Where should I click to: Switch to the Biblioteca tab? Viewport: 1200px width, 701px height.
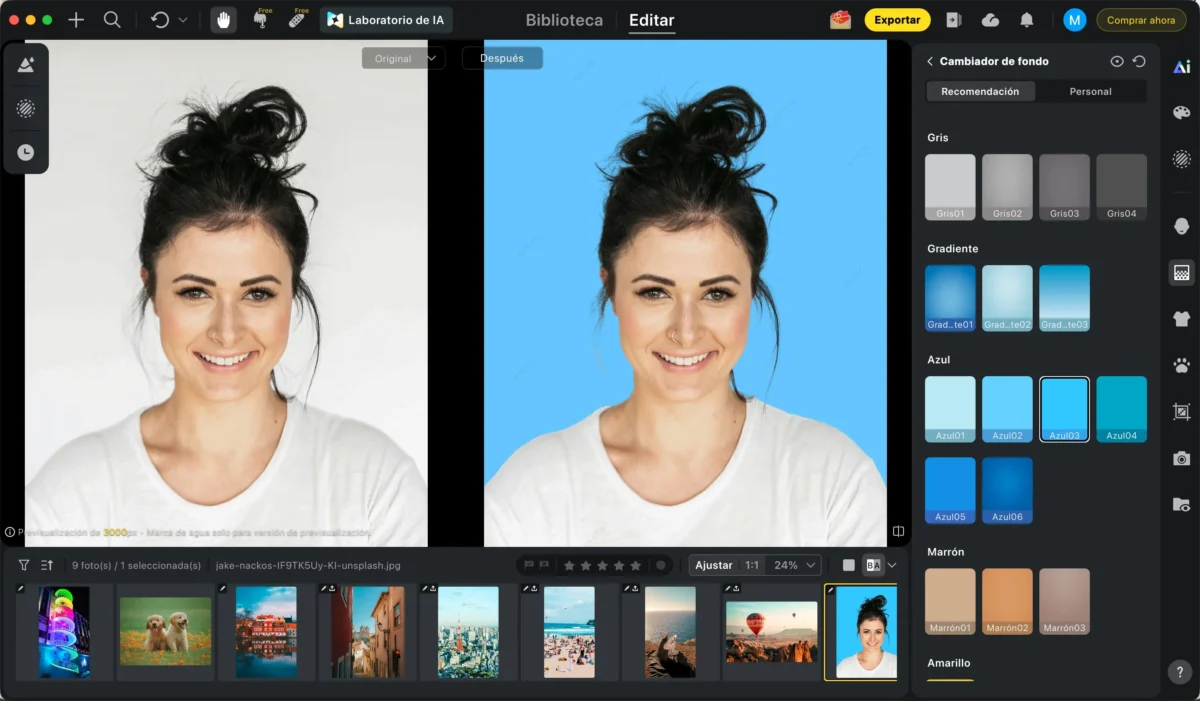tap(564, 20)
